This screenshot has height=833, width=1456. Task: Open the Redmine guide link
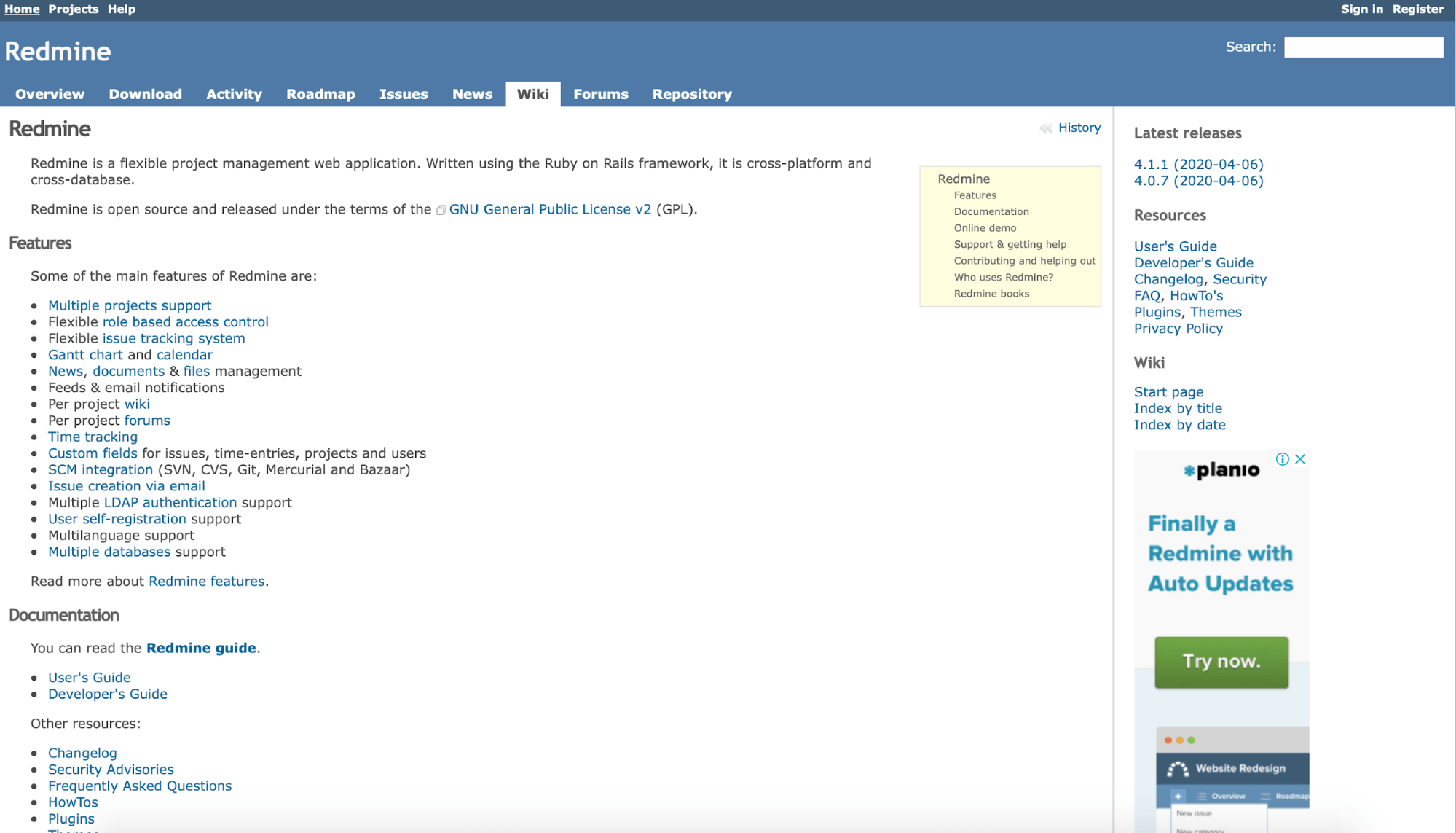(x=201, y=647)
